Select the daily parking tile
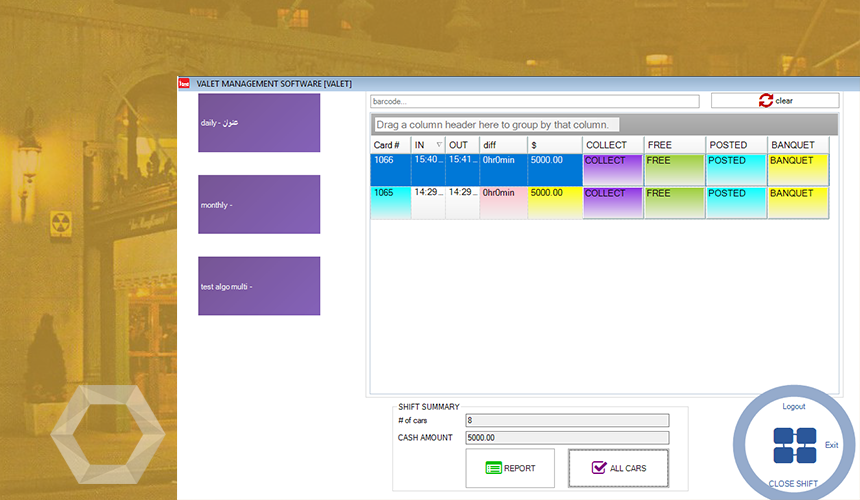 tap(259, 123)
